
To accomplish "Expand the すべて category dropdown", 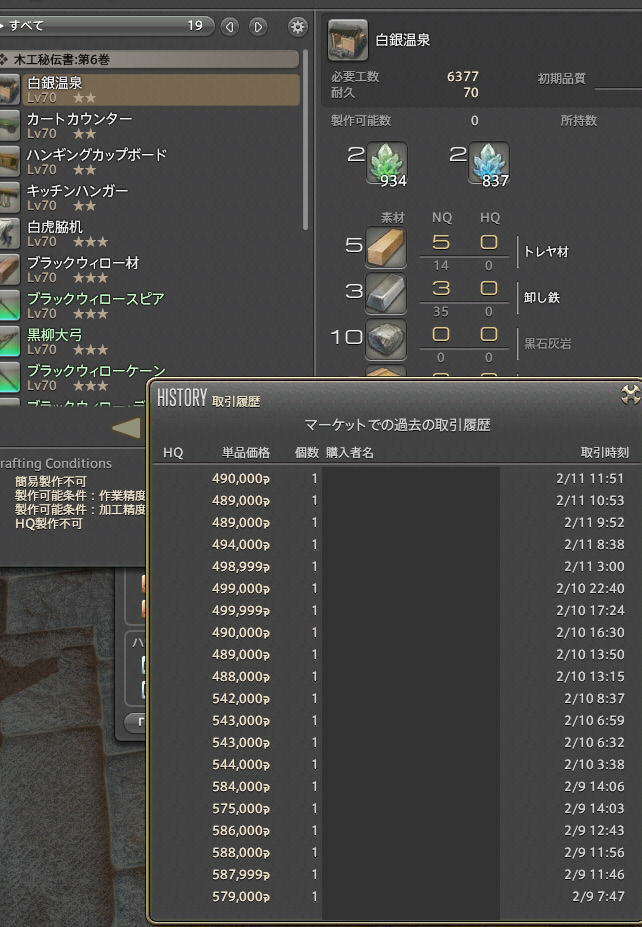I will coord(106,26).
